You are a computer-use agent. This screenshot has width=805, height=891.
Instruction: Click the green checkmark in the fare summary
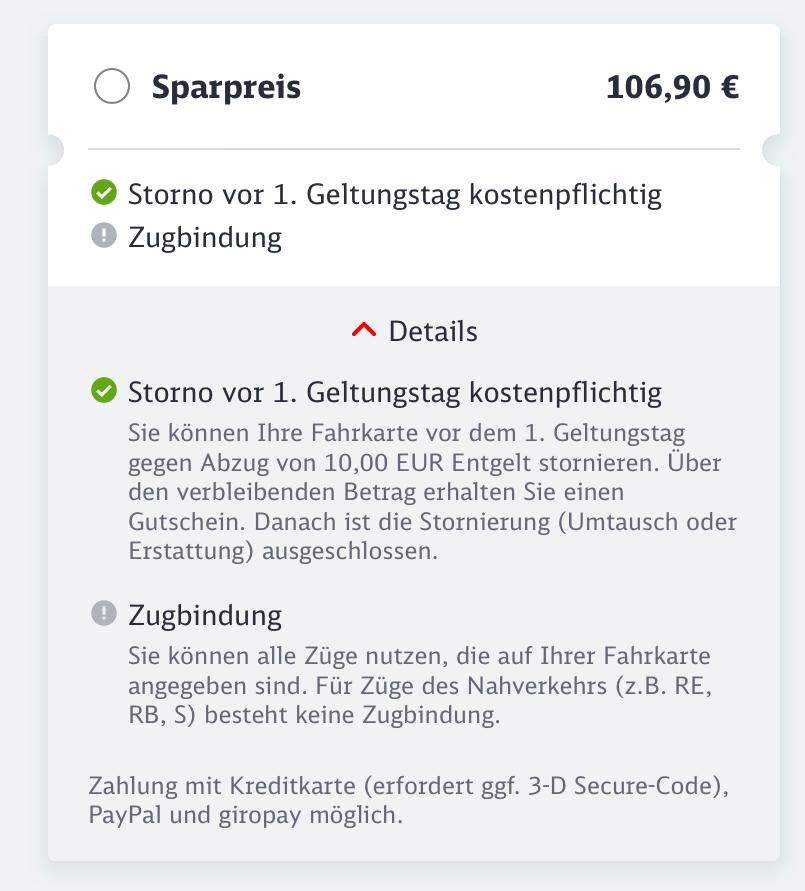(103, 193)
